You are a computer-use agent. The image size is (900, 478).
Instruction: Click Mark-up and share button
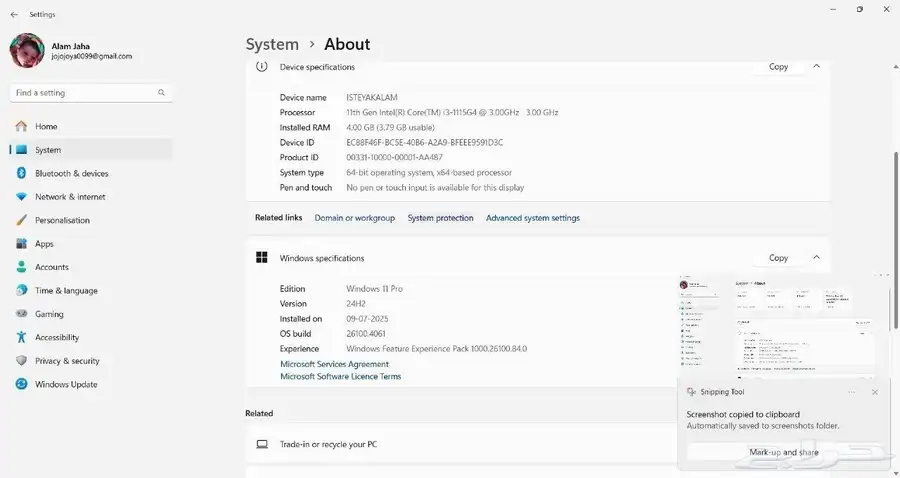[x=784, y=452]
